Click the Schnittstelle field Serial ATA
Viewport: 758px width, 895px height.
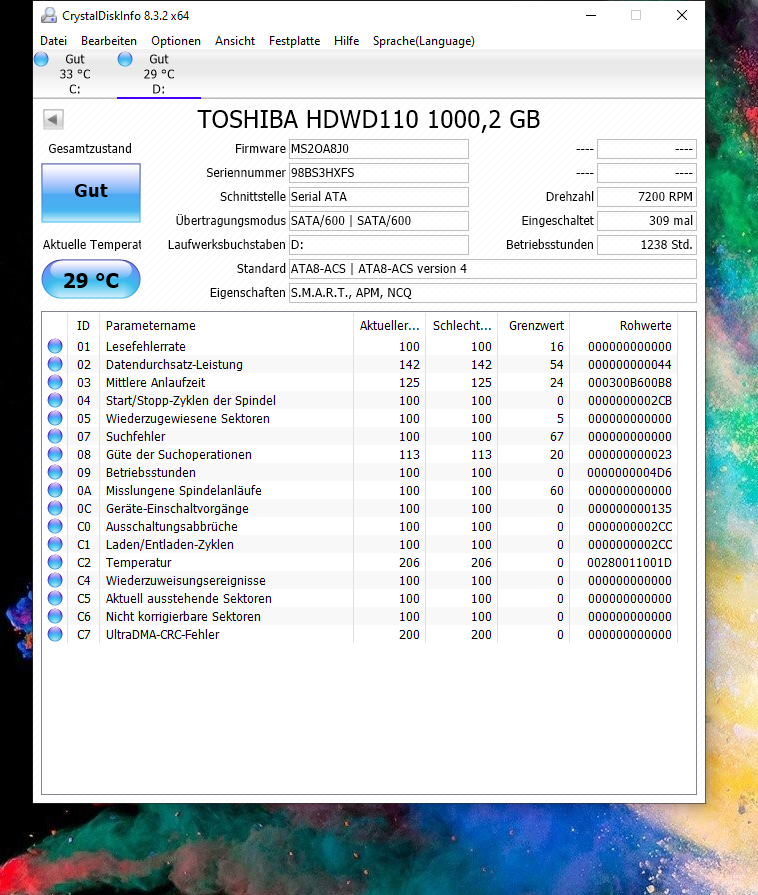(x=378, y=197)
